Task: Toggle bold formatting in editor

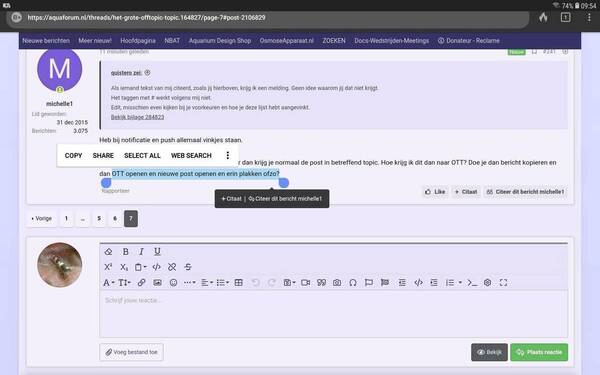Action: point(126,251)
